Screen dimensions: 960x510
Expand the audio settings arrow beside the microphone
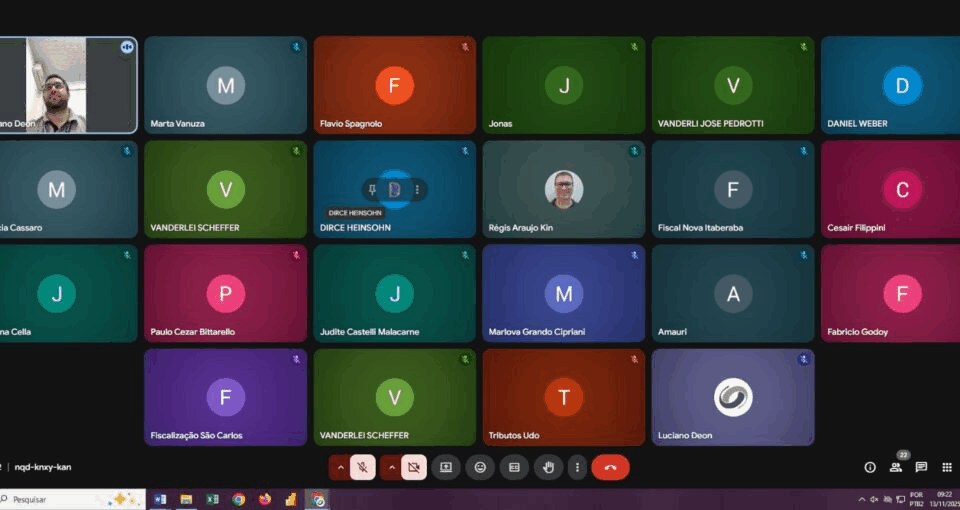340,467
